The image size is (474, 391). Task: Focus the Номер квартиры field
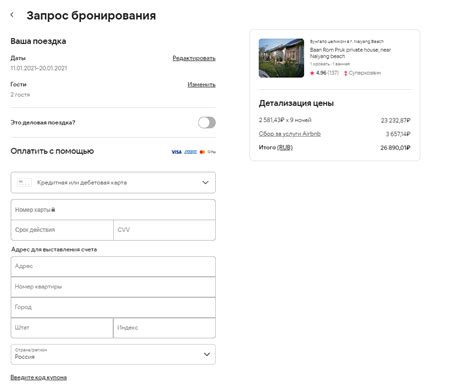click(x=113, y=287)
